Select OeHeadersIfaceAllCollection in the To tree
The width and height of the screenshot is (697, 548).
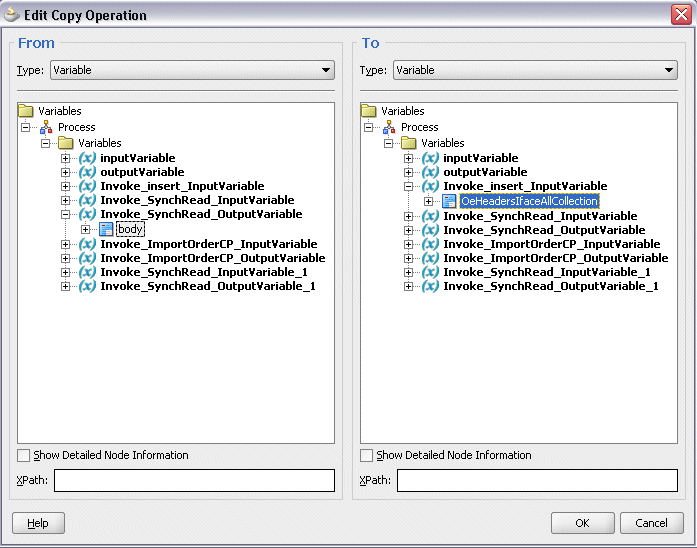coord(529,201)
